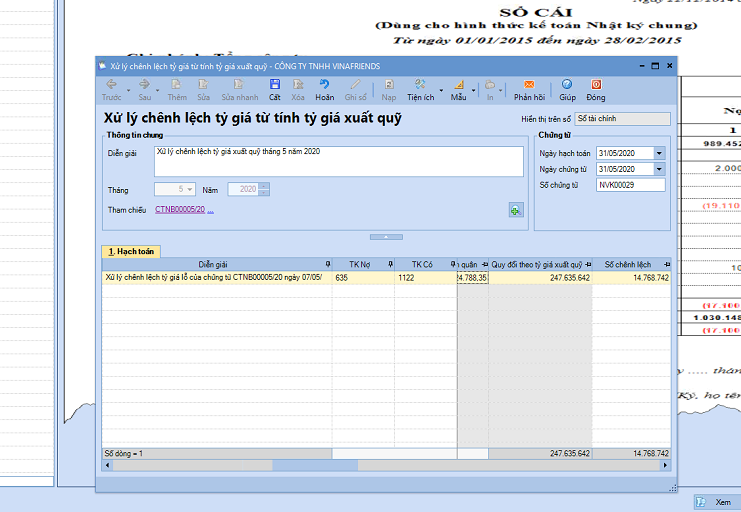Click the Ngày hạch toán date field
The image size is (741, 512).
625,153
